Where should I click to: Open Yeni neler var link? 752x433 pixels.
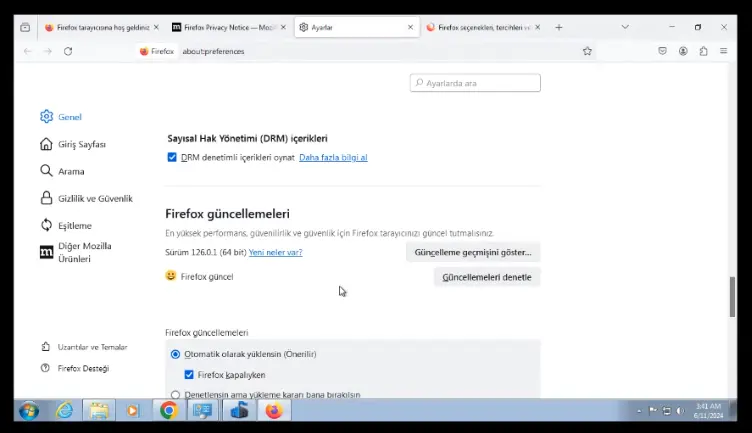pos(275,252)
